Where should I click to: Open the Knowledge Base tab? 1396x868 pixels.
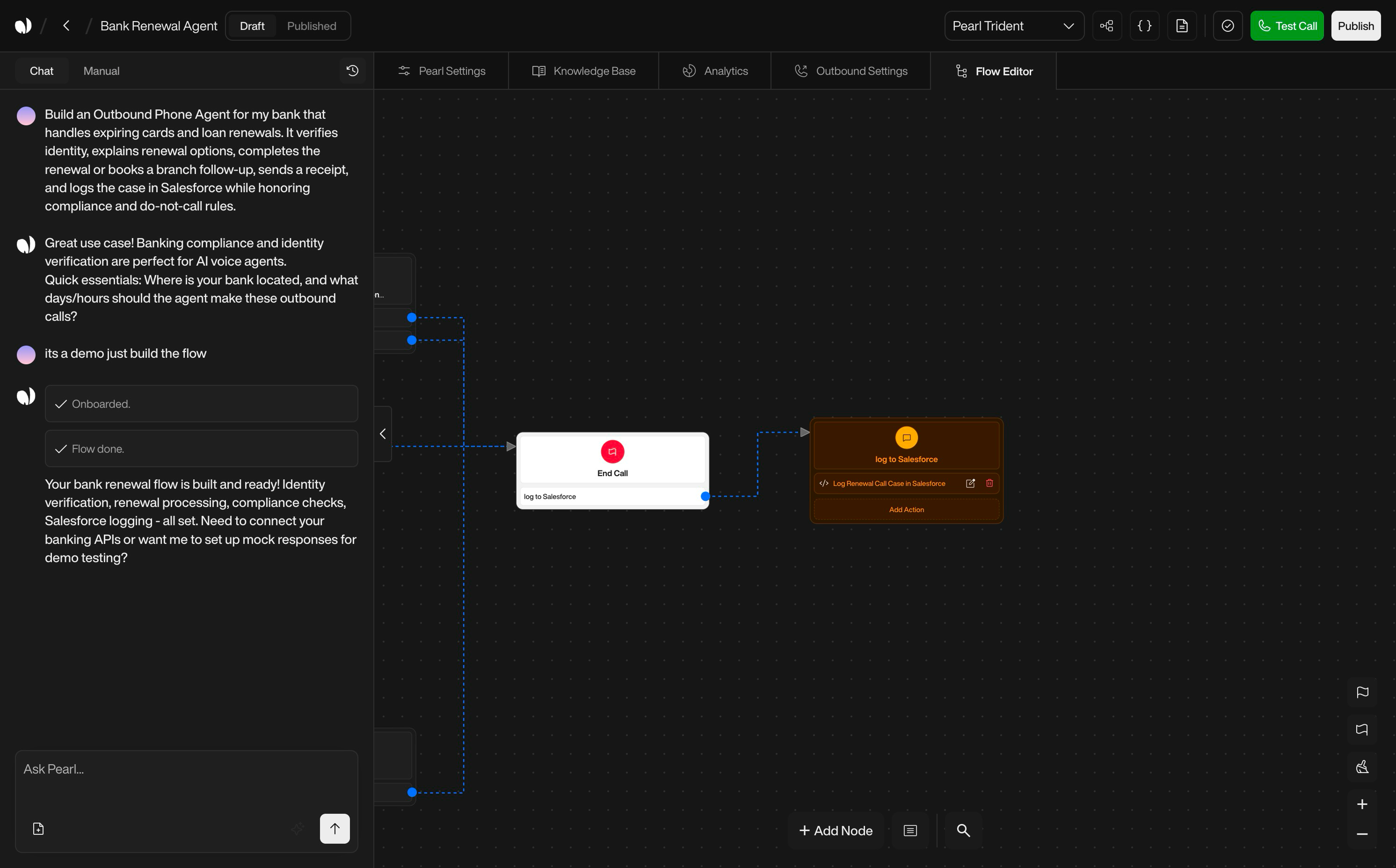point(583,71)
